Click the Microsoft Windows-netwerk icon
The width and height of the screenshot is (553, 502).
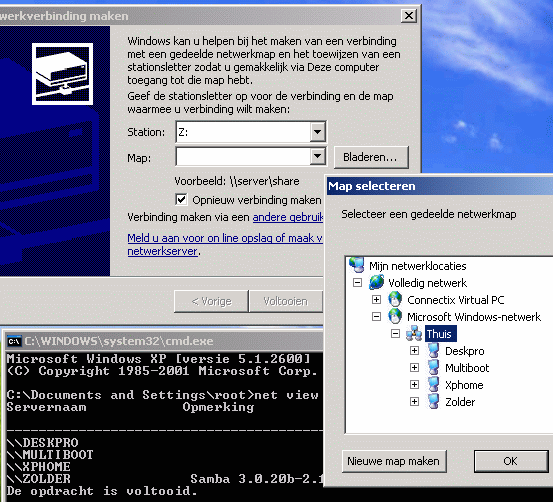click(x=395, y=316)
